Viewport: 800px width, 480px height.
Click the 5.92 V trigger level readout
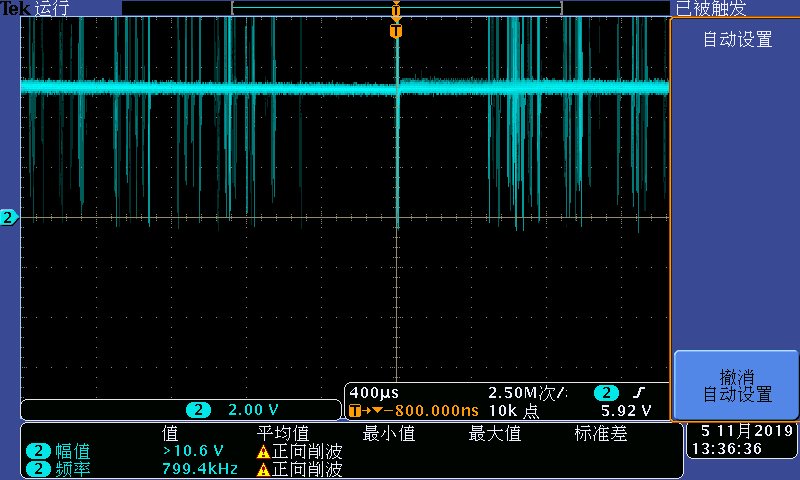626,411
